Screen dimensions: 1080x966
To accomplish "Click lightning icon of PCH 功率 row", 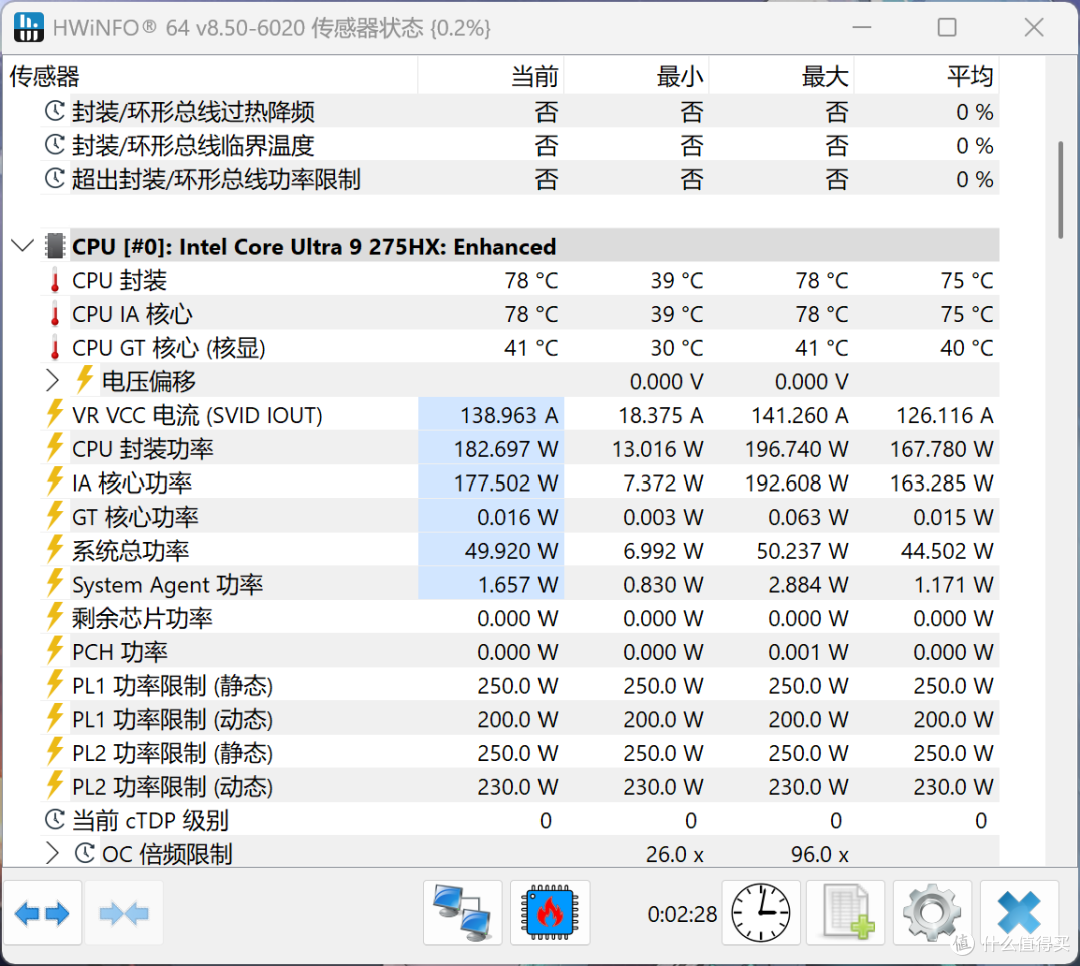I will coord(55,650).
